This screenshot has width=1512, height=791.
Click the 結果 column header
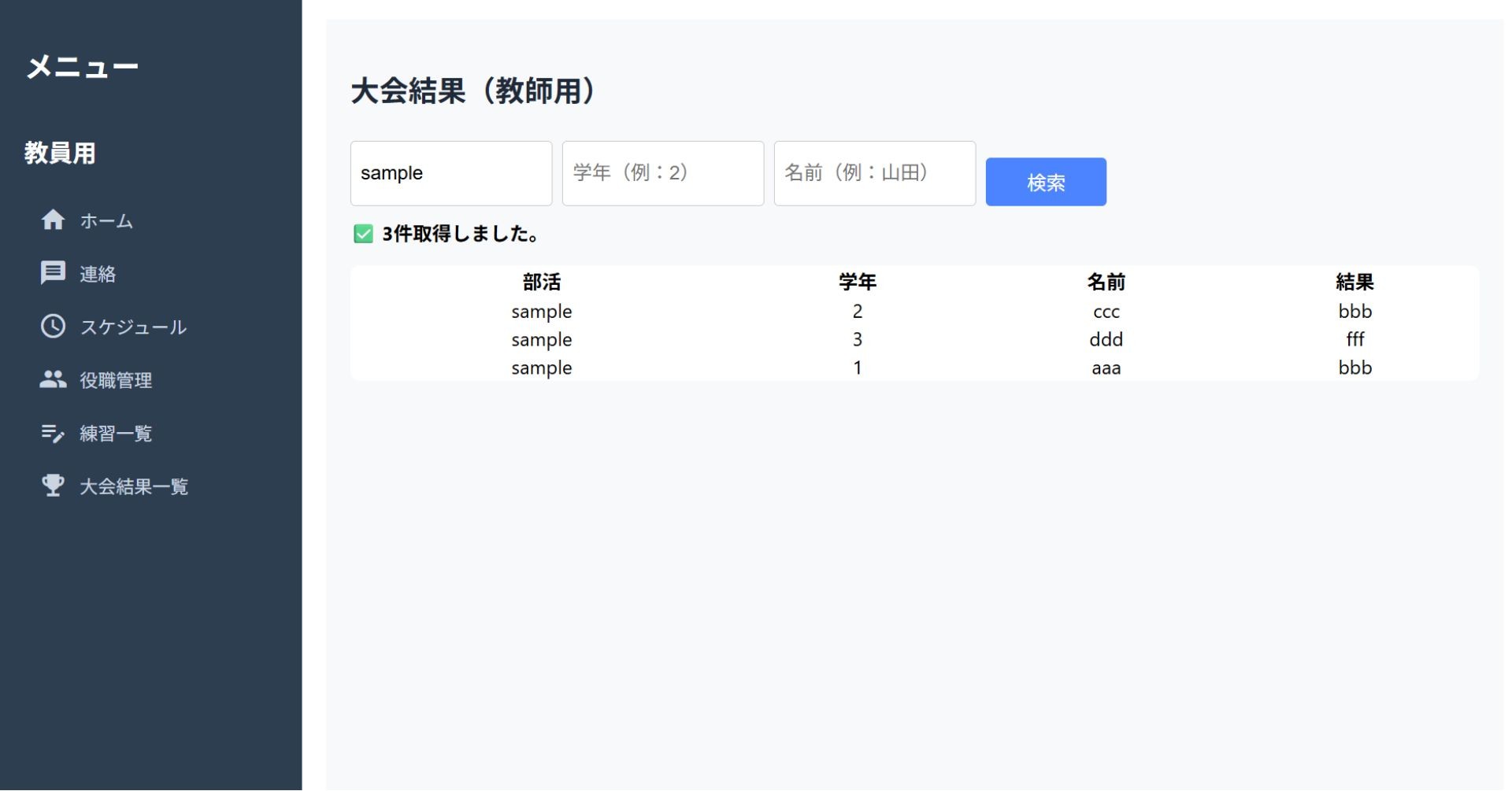pos(1354,282)
